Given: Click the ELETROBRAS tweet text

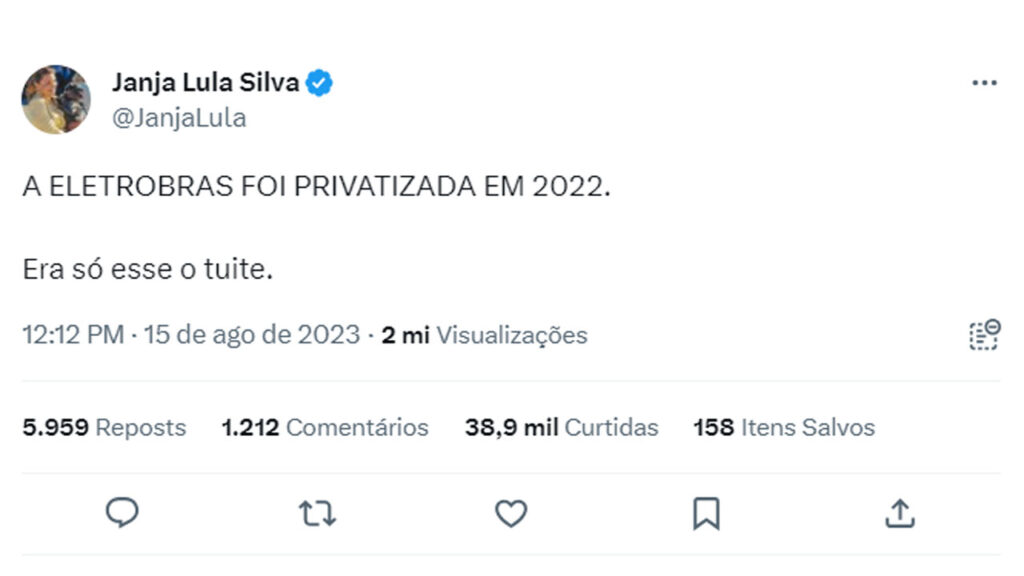Looking at the screenshot, I should point(315,188).
